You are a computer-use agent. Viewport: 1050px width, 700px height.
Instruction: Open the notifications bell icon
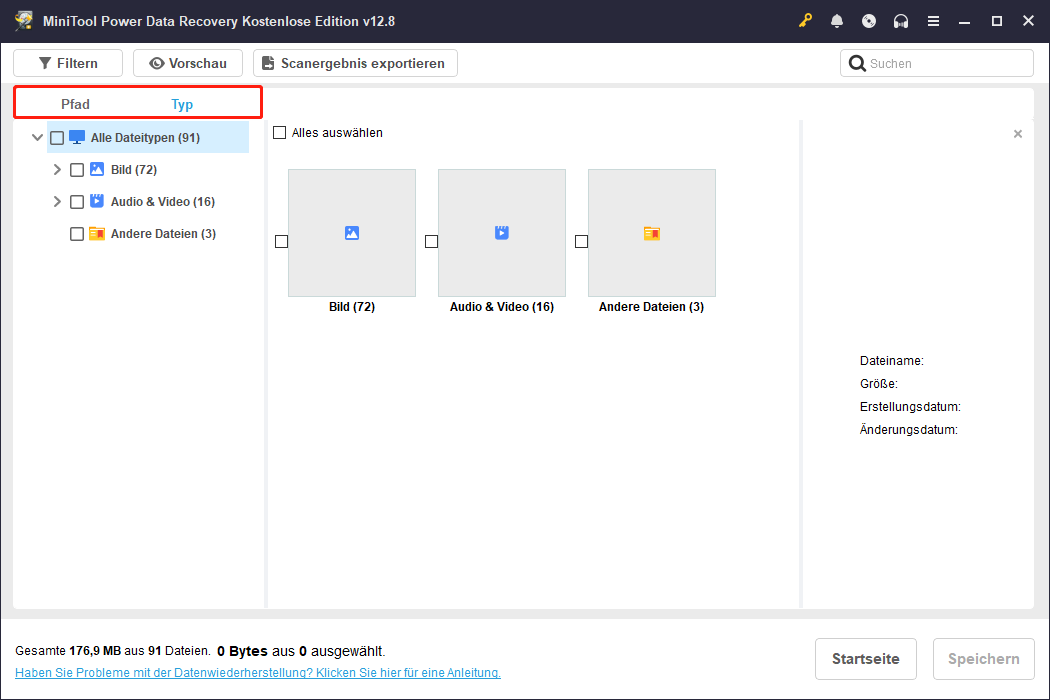[837, 20]
